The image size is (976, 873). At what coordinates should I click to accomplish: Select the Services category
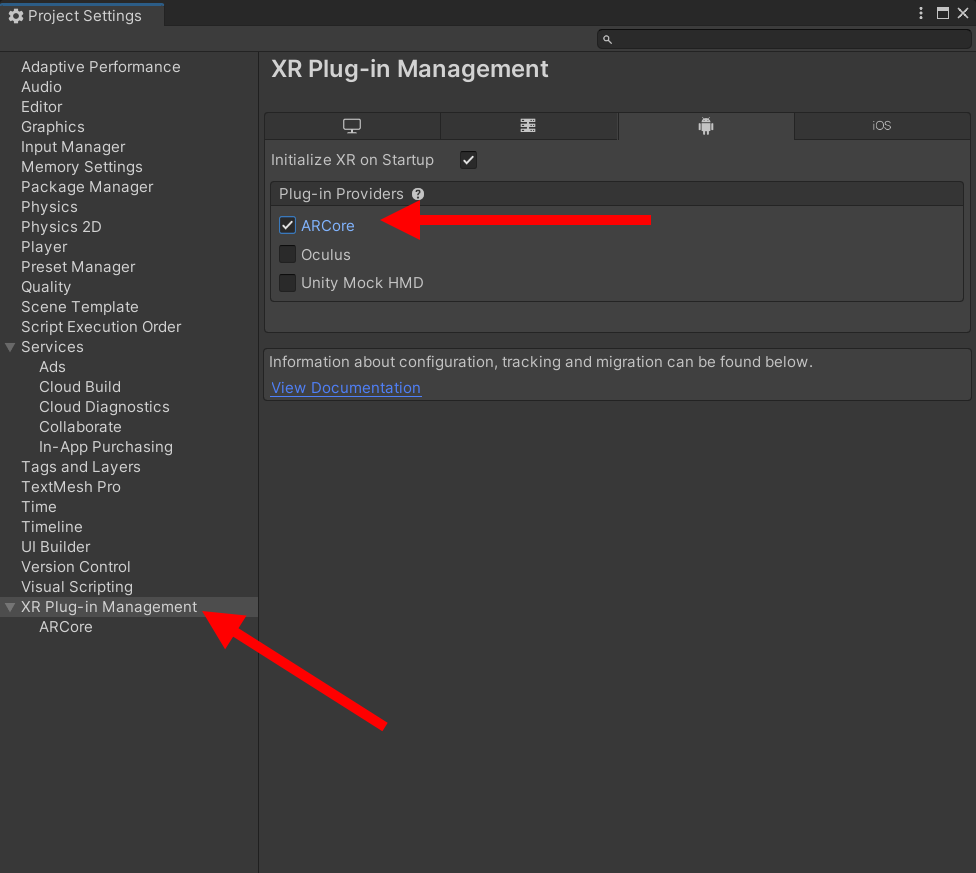52,347
